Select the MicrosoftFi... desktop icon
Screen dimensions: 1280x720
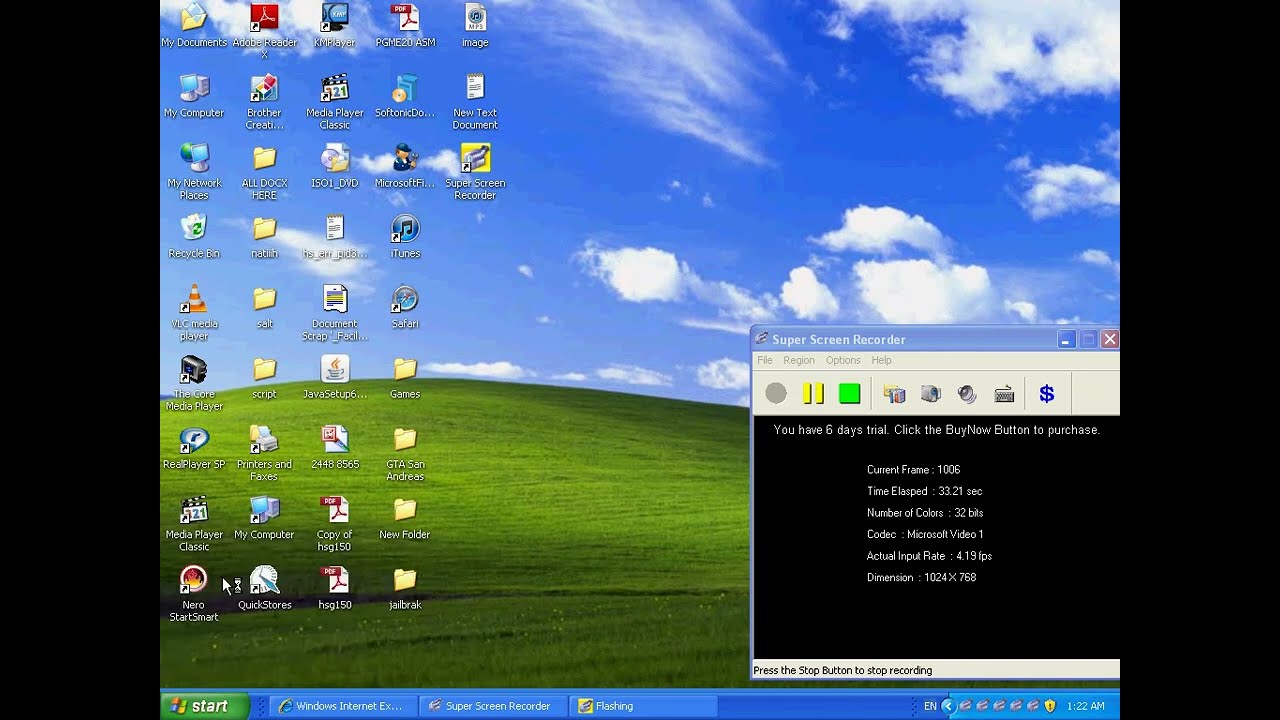405,166
